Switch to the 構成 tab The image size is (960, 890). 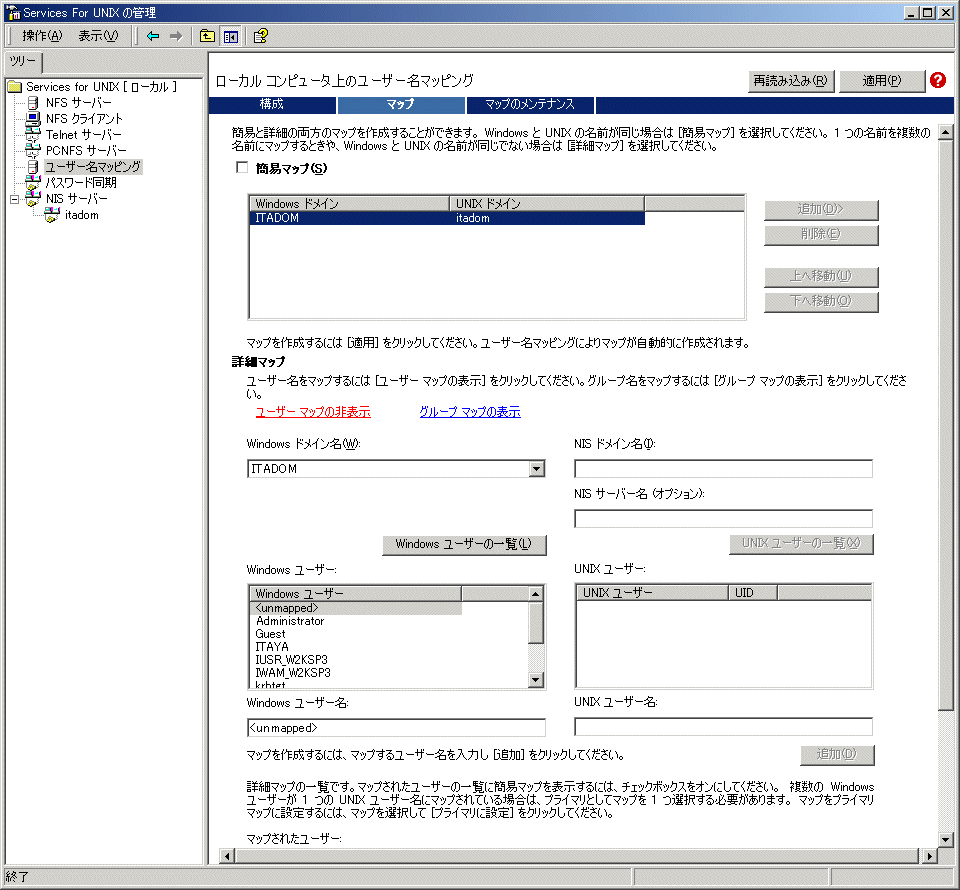(272, 105)
